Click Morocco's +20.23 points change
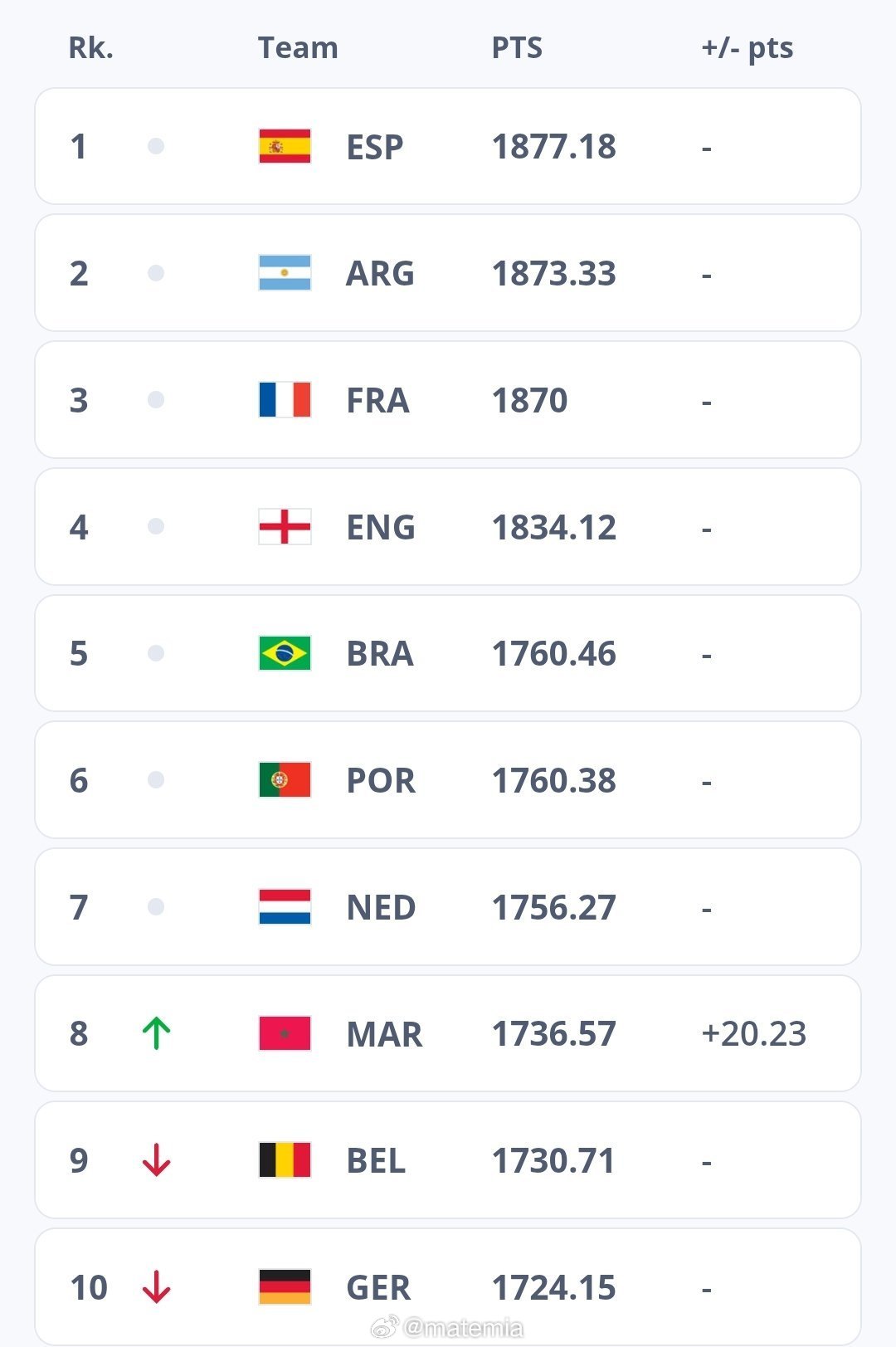The height and width of the screenshot is (1347, 896). [x=753, y=1034]
